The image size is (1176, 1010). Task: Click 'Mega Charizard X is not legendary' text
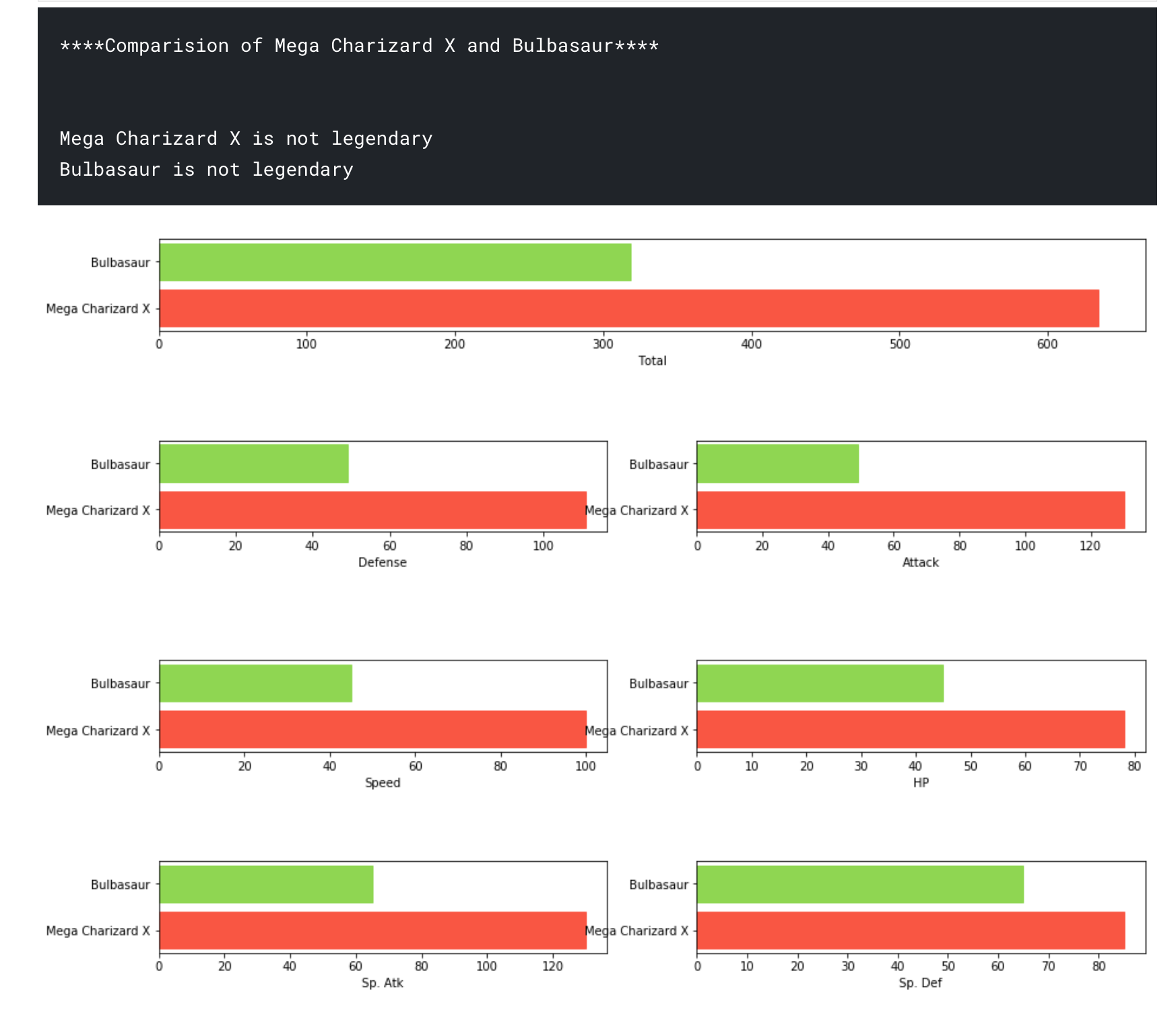tap(246, 139)
